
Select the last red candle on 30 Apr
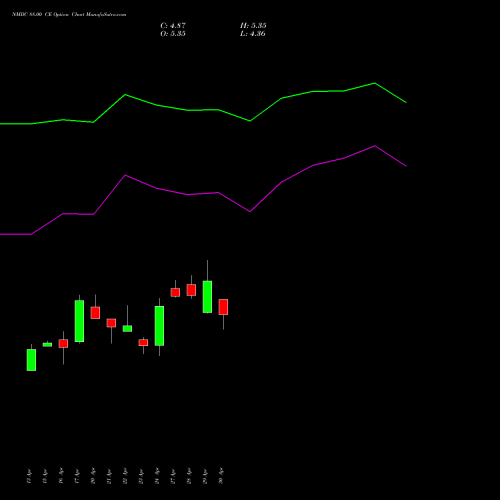[223, 307]
